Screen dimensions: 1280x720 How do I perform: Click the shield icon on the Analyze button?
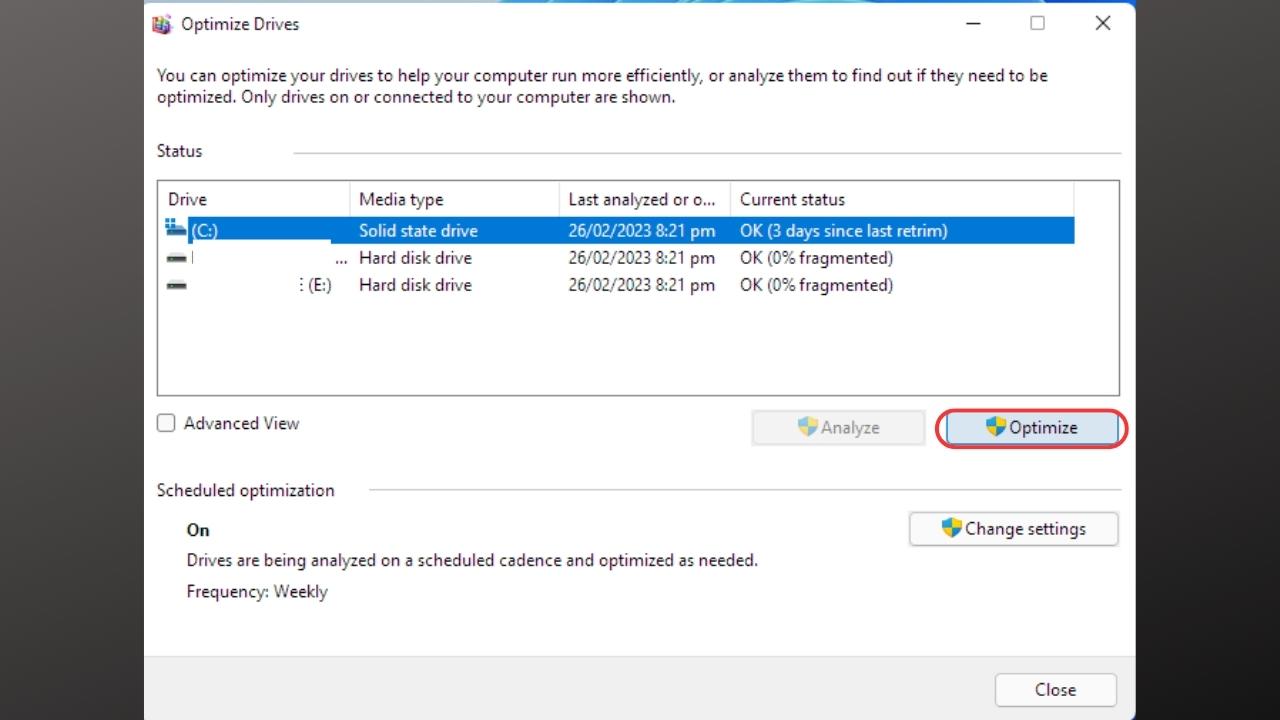[807, 427]
